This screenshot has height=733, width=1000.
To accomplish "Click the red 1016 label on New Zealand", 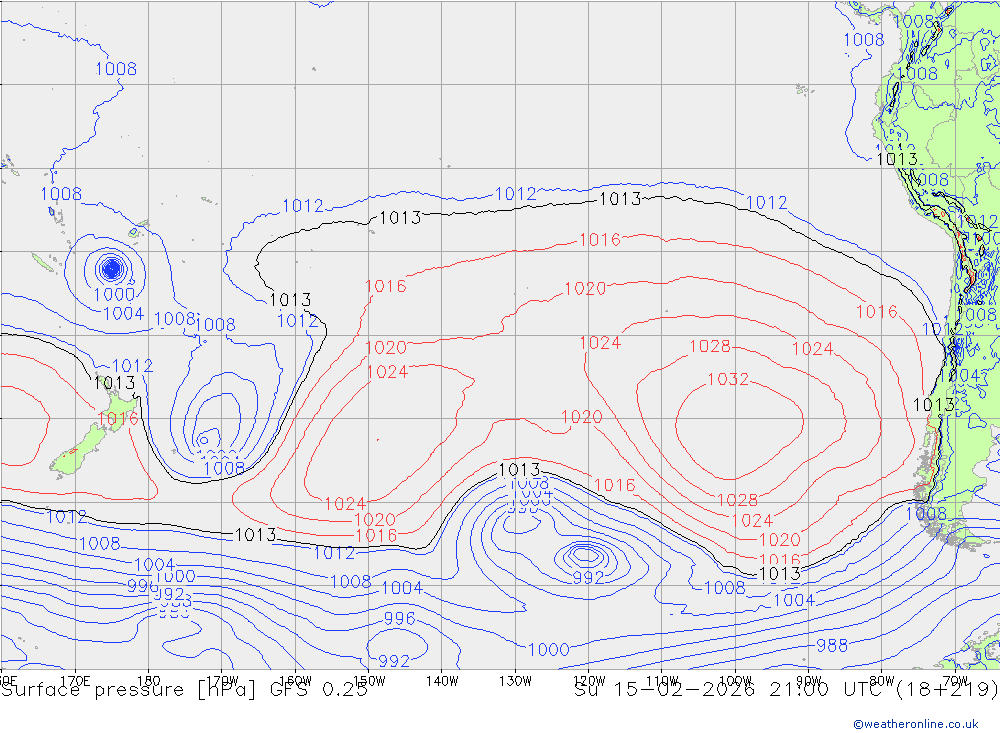I will [x=118, y=418].
